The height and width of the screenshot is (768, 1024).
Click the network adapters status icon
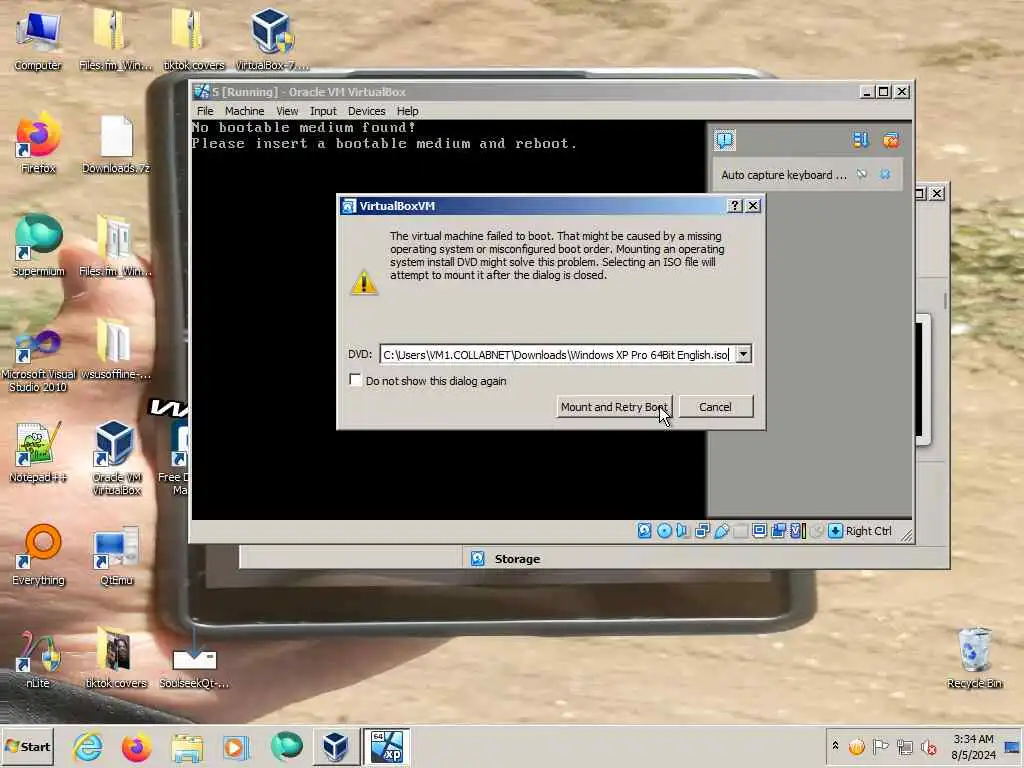pyautogui.click(x=702, y=531)
